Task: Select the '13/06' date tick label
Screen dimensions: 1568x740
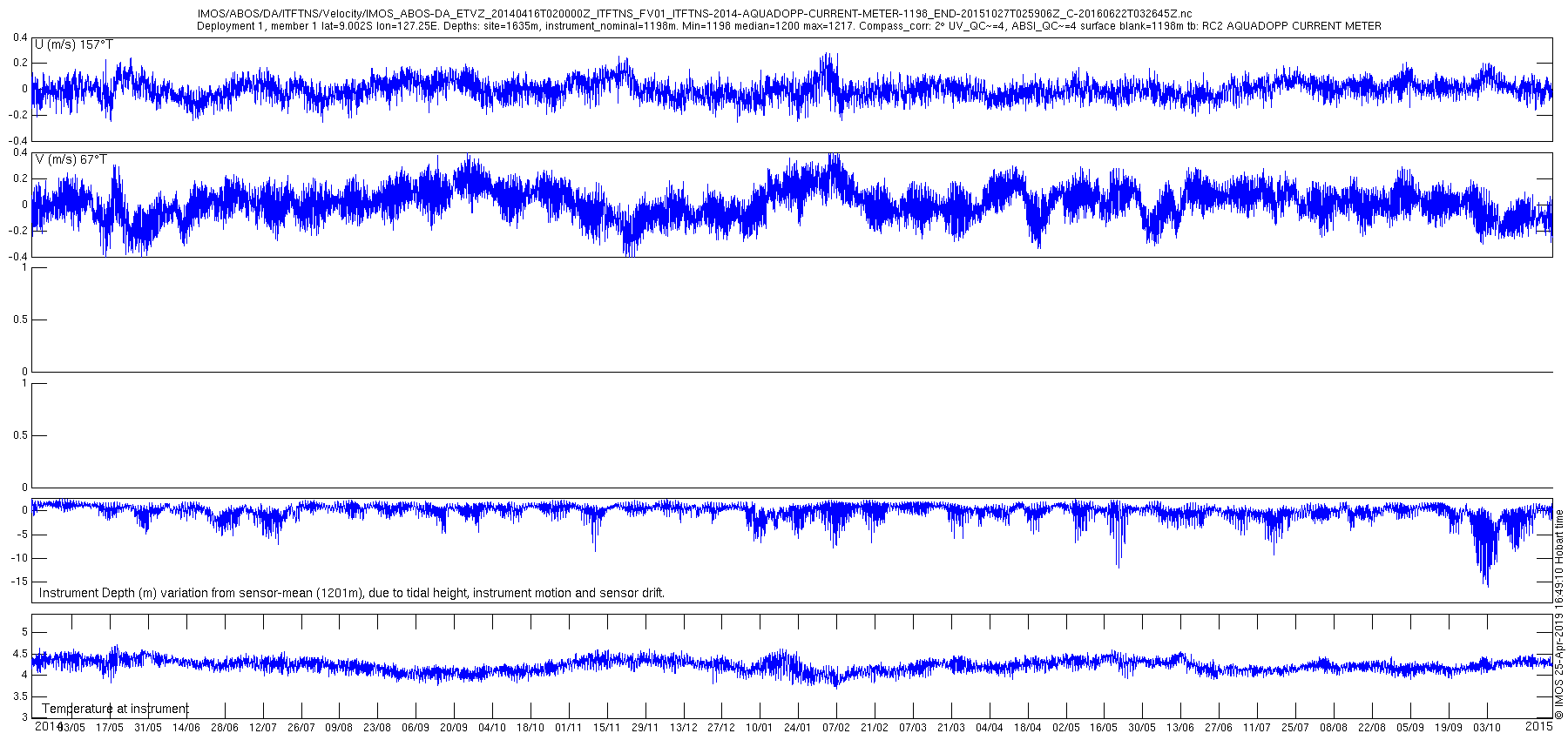Action: [1180, 728]
